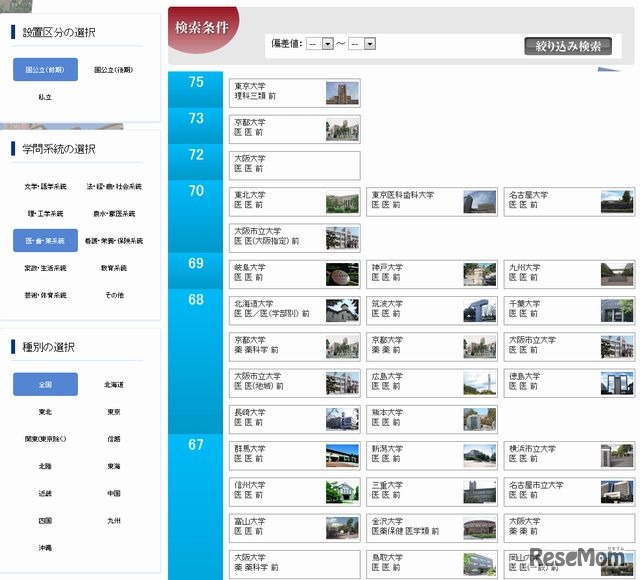Viewport: 640px width, 580px height.
Task: Click the 東京大学 campus thumbnail photo
Action: coord(342,93)
